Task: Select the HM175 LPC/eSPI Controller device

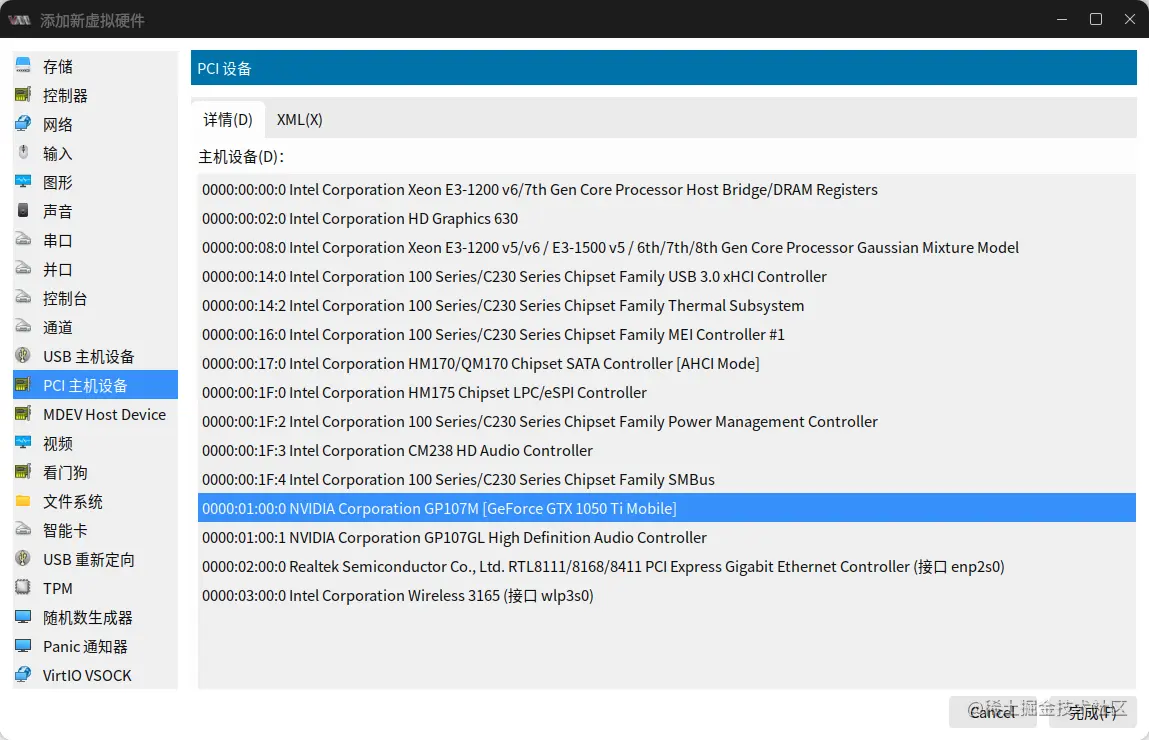Action: (x=667, y=393)
